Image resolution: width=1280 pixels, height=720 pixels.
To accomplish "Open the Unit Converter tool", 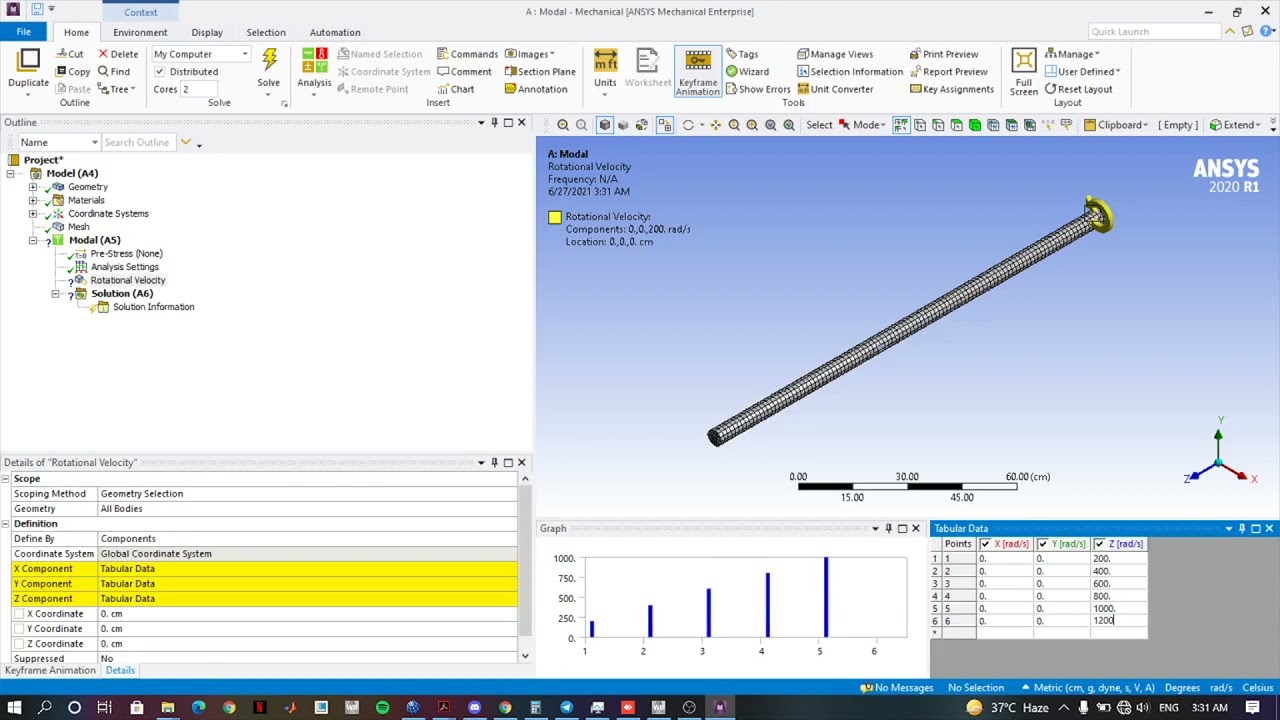I will click(x=834, y=89).
